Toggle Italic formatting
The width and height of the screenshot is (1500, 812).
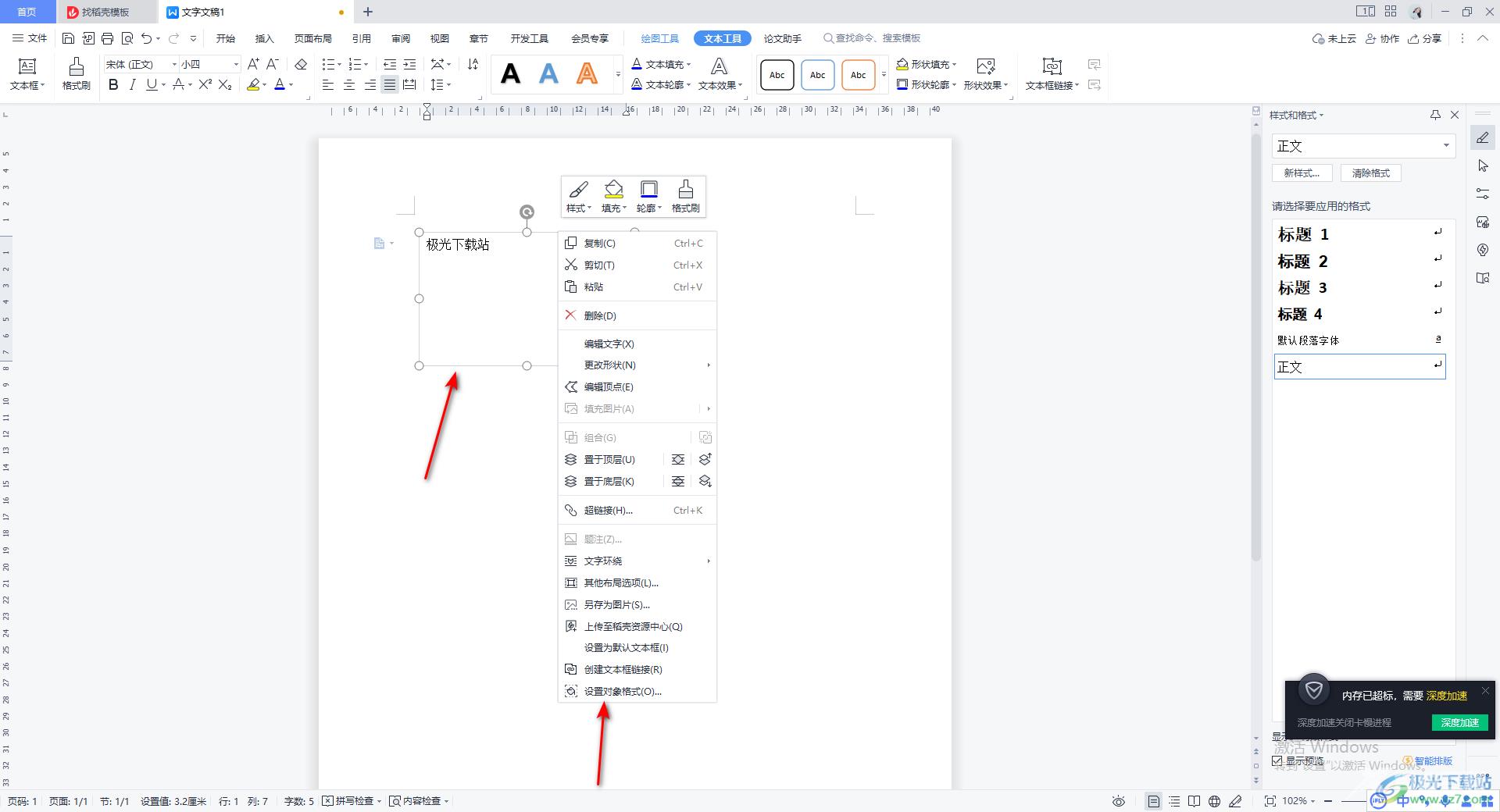(132, 84)
